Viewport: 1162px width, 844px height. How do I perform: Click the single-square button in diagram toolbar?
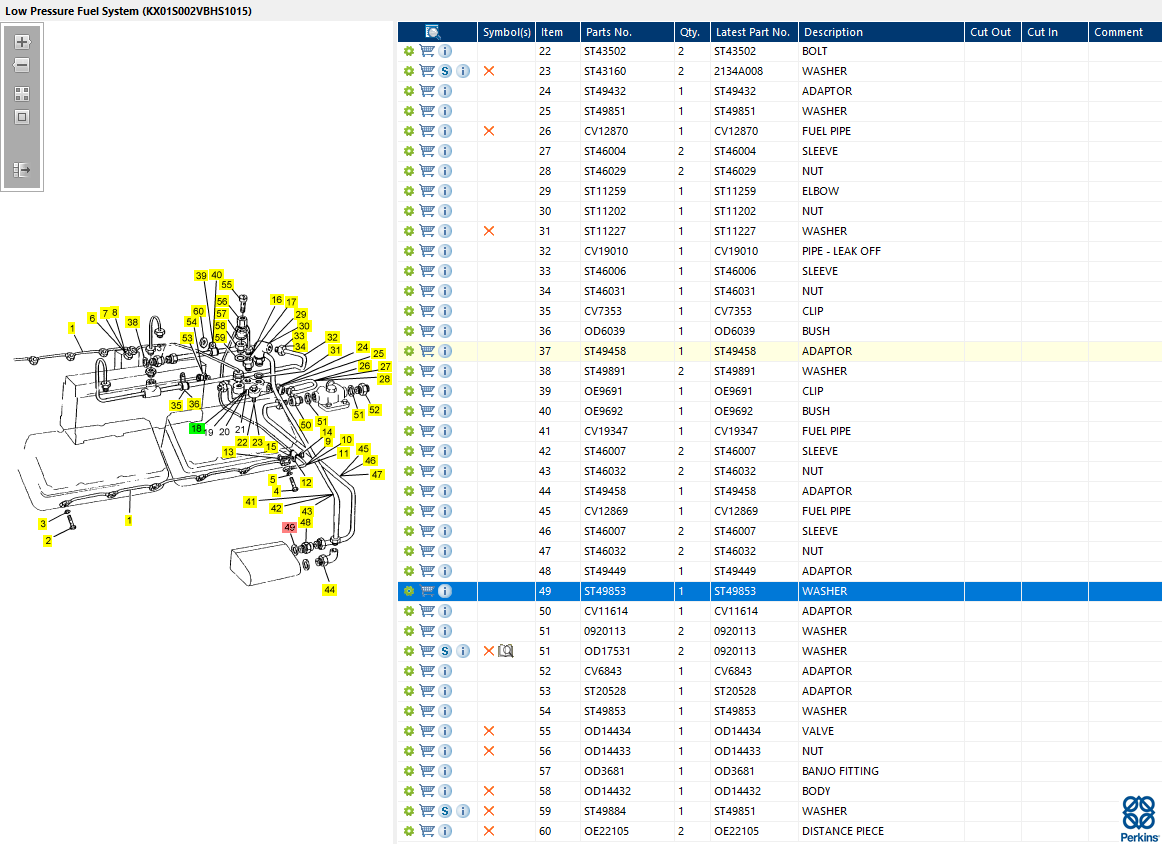click(x=22, y=117)
